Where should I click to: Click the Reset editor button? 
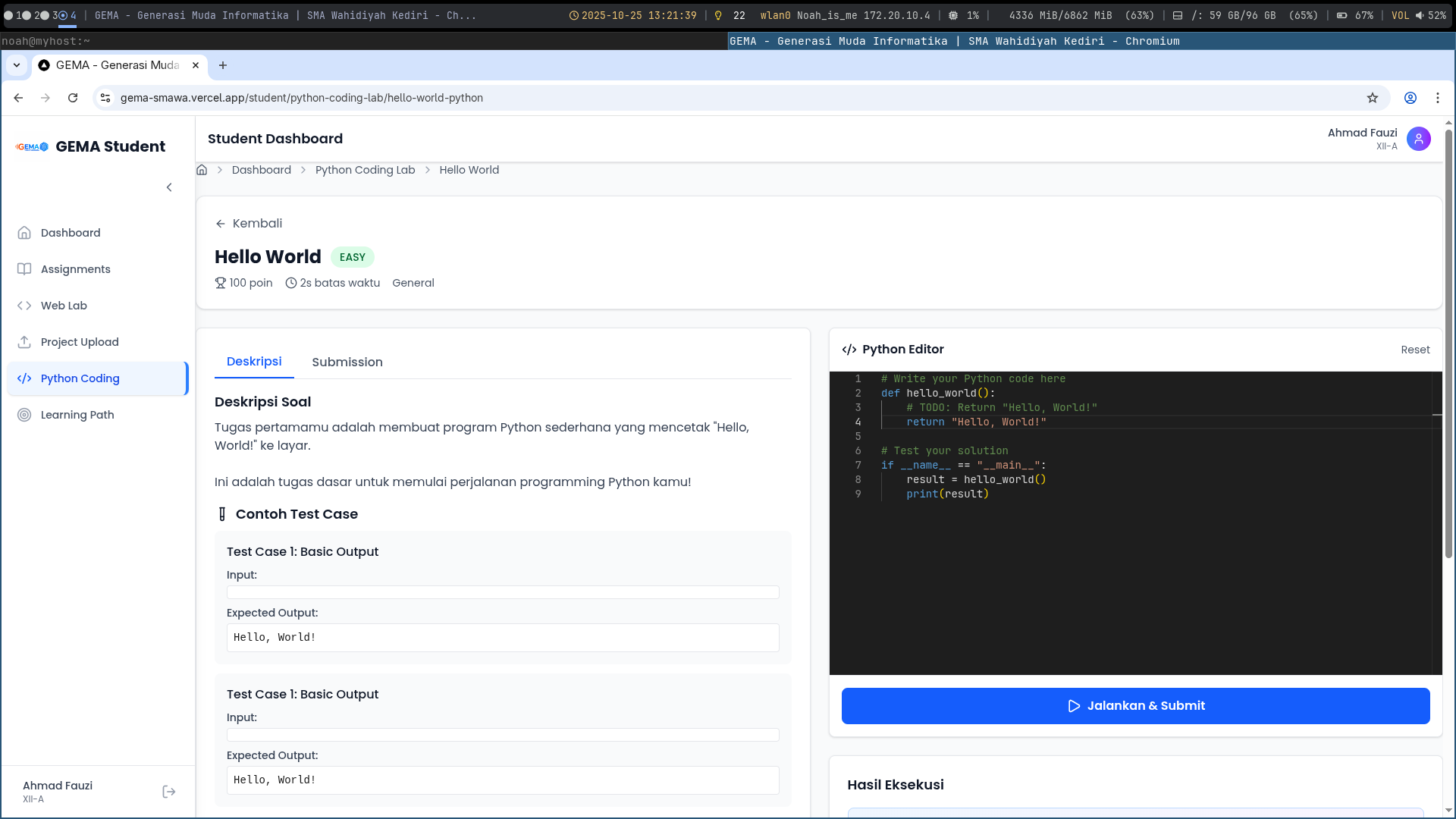[x=1414, y=350]
